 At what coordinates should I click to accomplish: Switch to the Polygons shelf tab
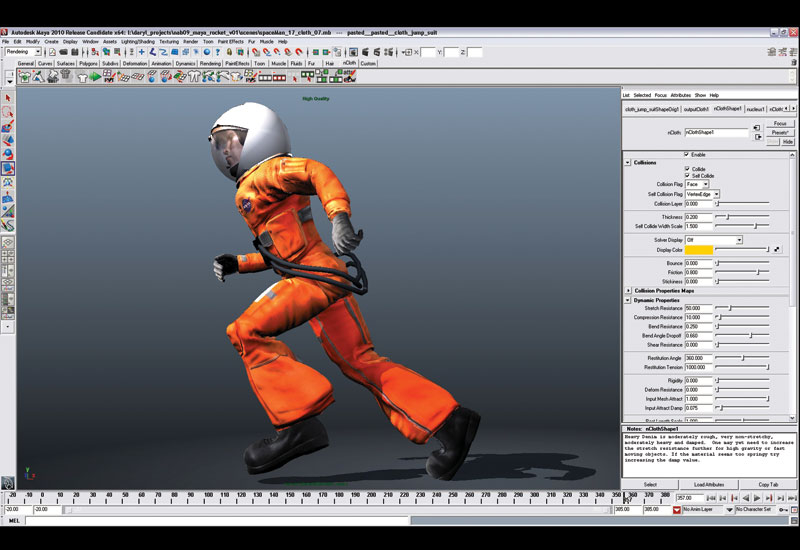click(88, 63)
